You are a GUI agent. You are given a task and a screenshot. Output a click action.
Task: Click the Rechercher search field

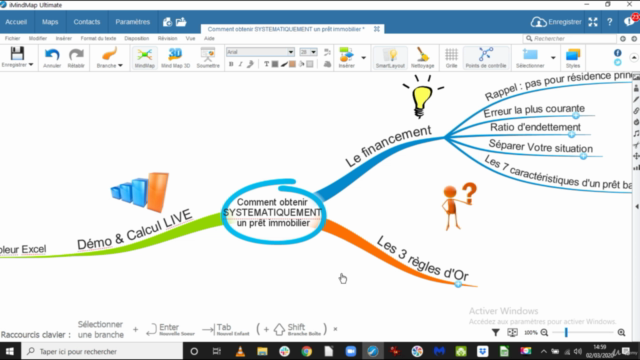(570, 38)
